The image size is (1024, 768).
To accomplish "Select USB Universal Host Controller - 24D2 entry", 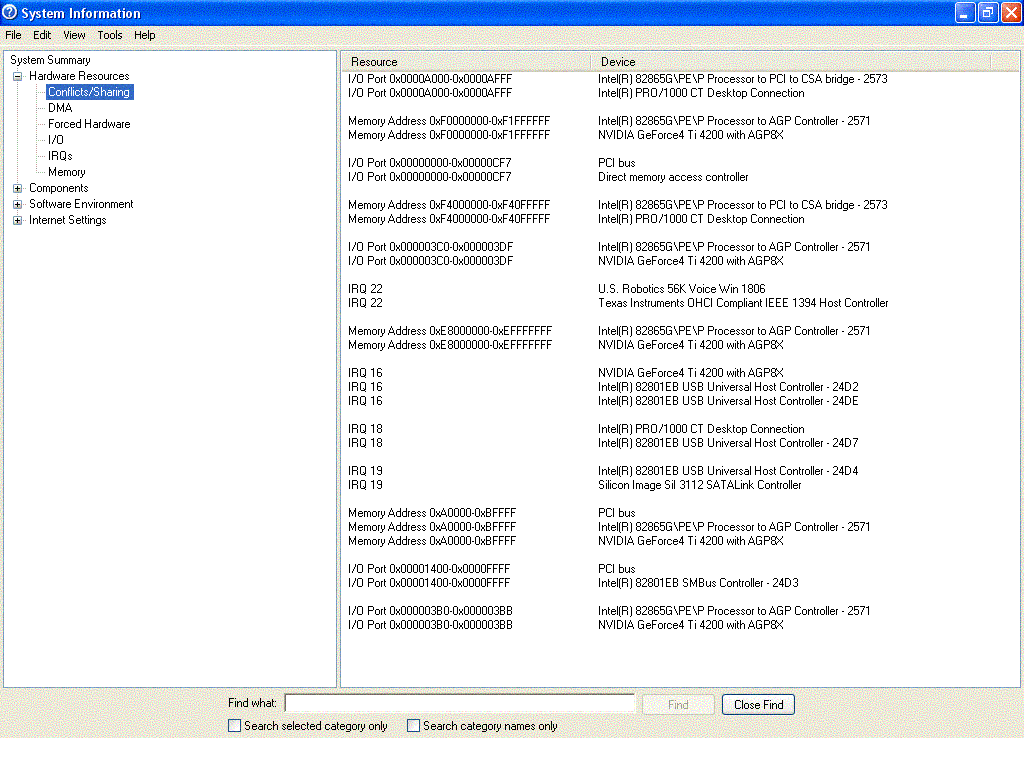I will coord(728,387).
